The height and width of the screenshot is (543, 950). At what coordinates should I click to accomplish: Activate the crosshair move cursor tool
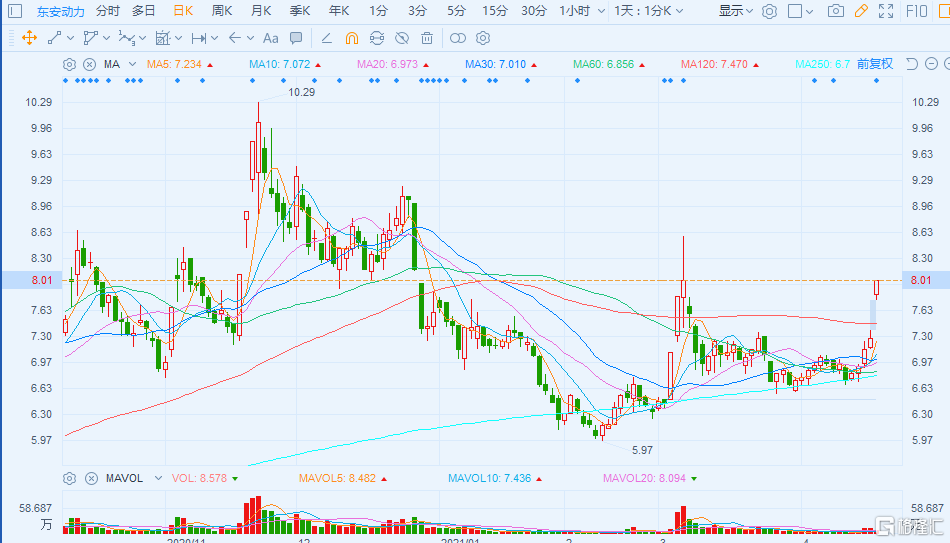click(28, 38)
